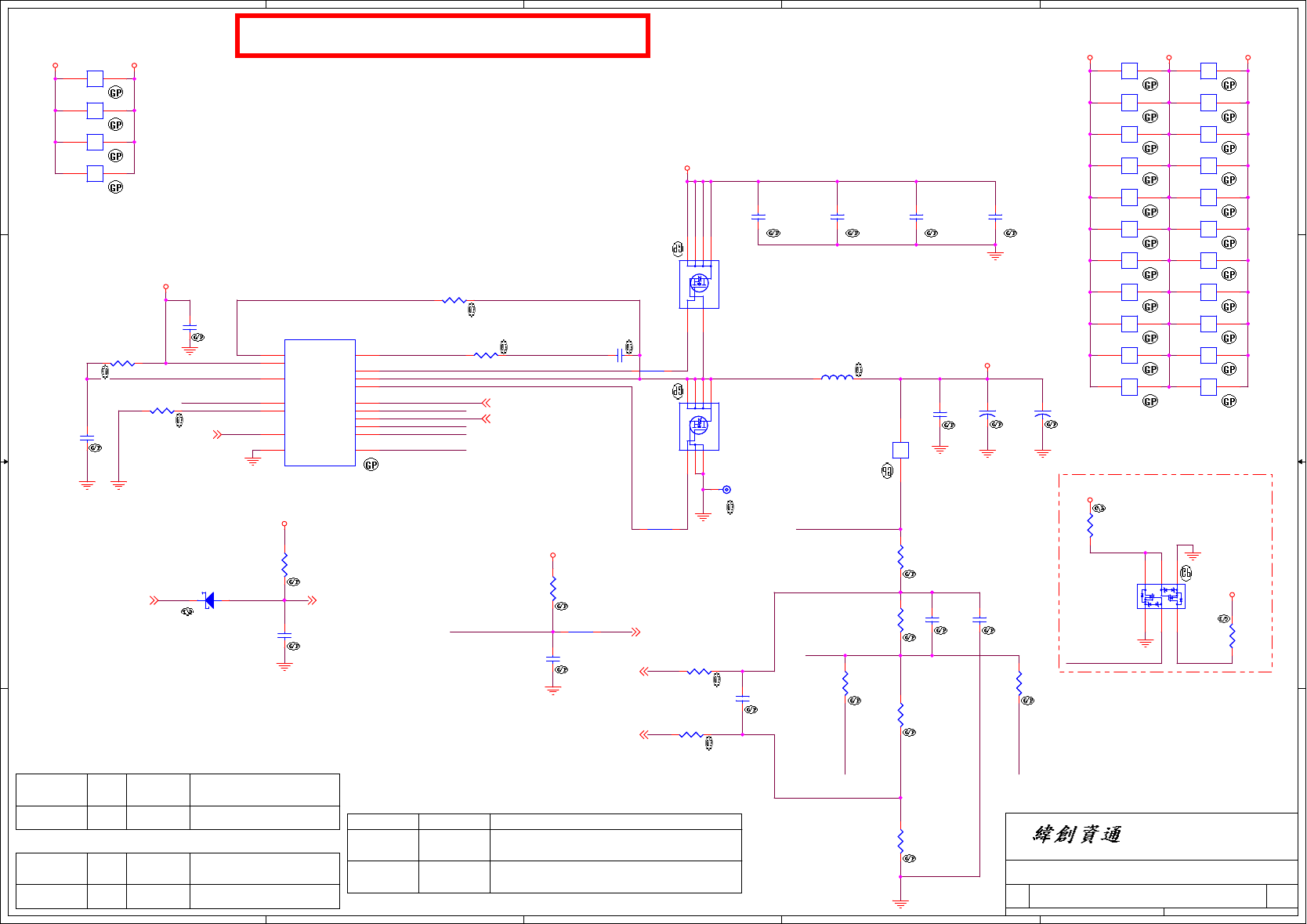Click the off-page arrow right of Zener diode node

point(312,600)
